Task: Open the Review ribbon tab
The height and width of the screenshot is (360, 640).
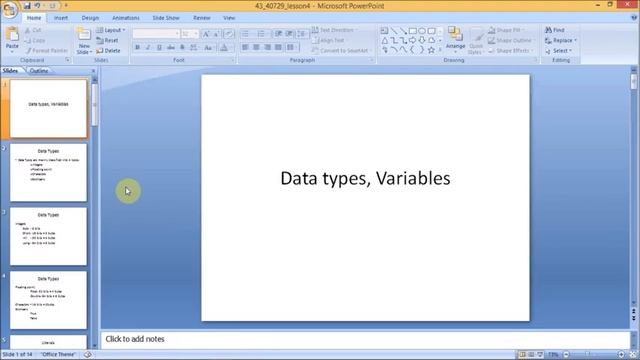Action: coord(202,18)
